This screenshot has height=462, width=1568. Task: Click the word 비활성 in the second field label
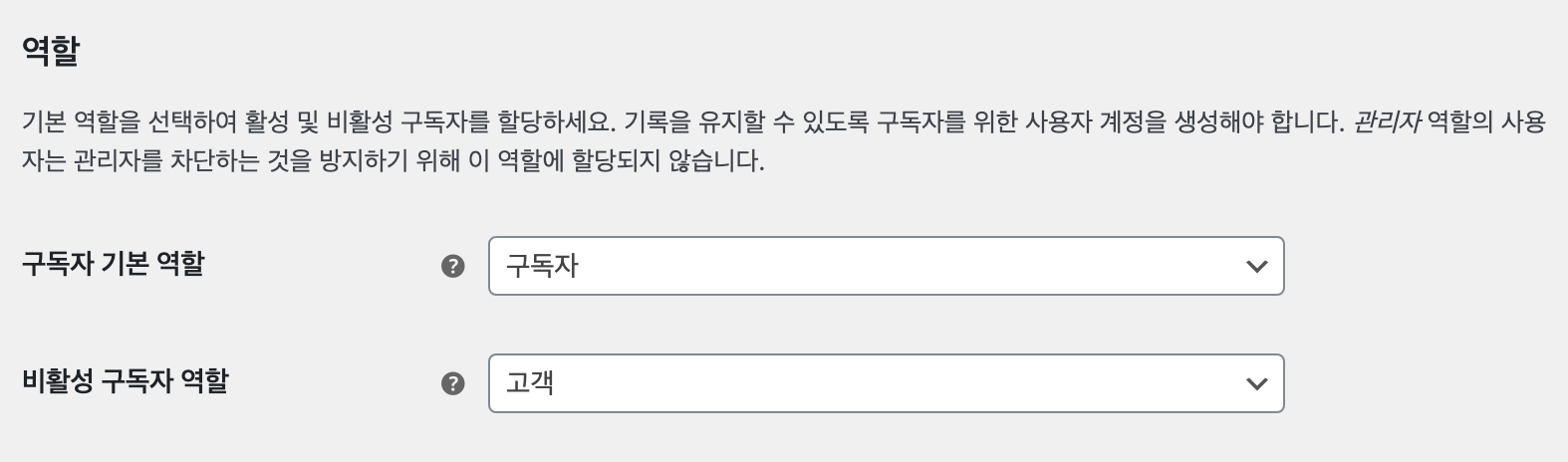58,380
